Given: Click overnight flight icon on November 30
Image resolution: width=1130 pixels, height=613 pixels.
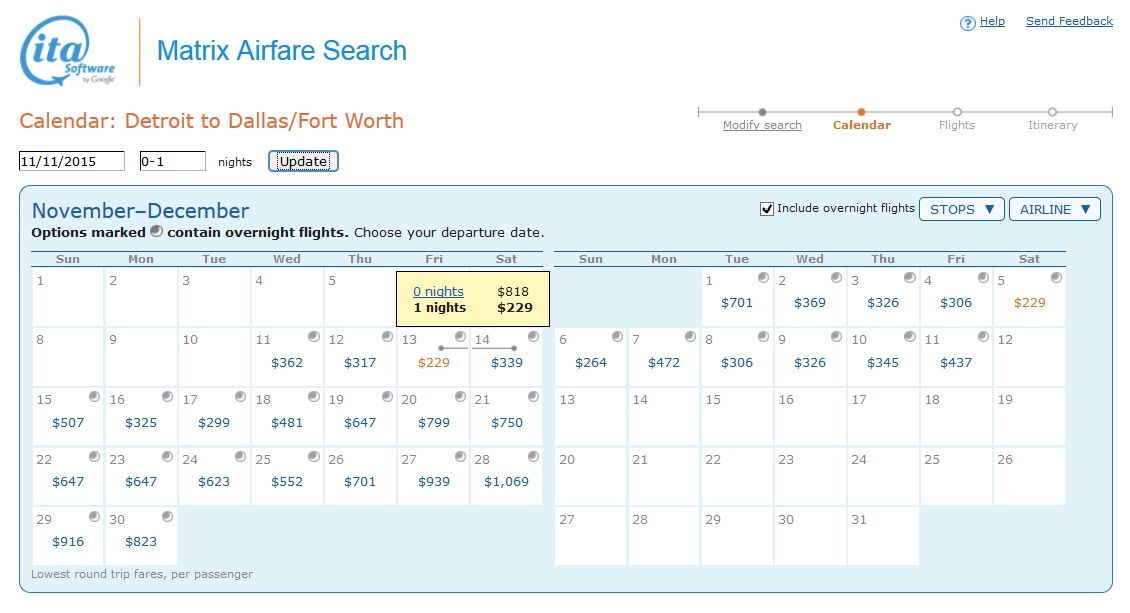Looking at the screenshot, I should point(167,517).
